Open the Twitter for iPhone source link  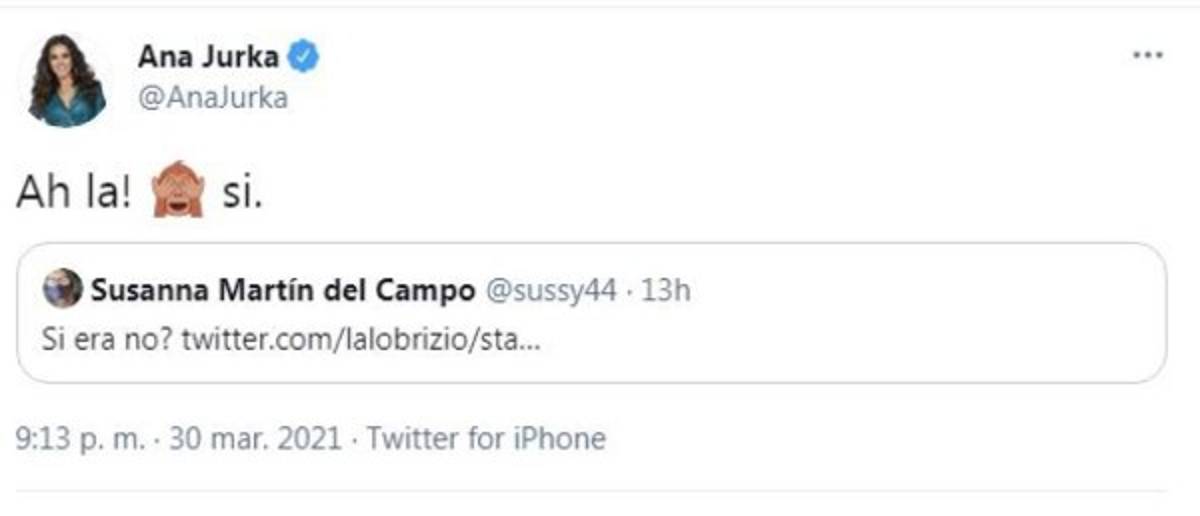point(486,438)
